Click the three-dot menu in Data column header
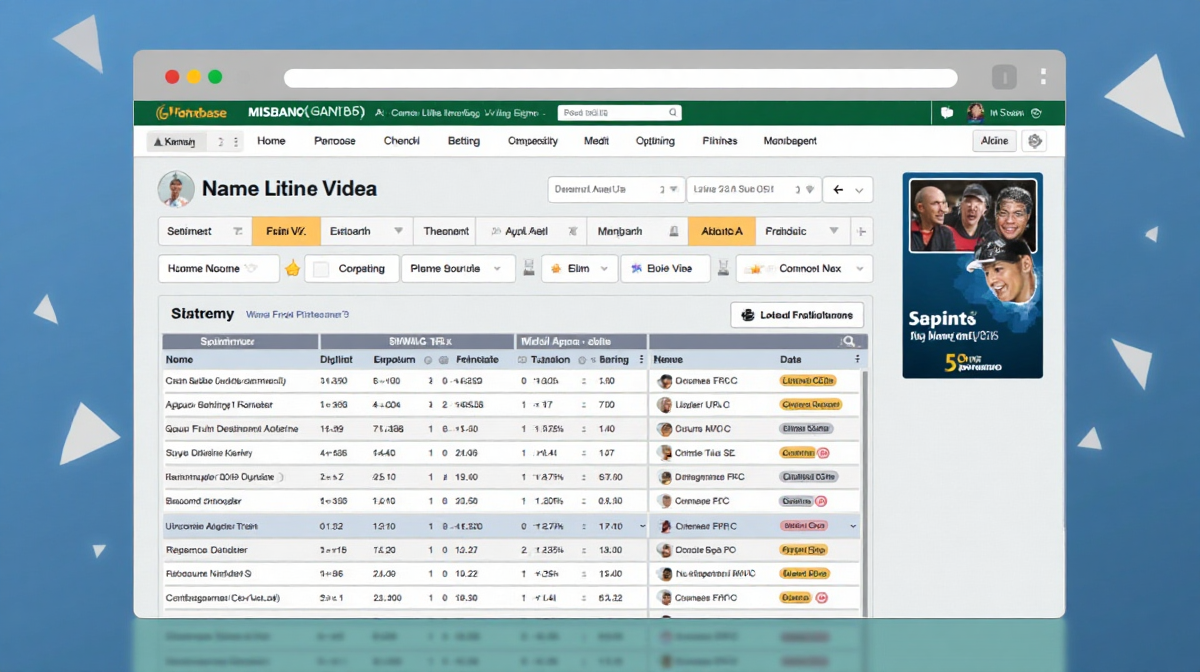The height and width of the screenshot is (672, 1200). tap(857, 359)
